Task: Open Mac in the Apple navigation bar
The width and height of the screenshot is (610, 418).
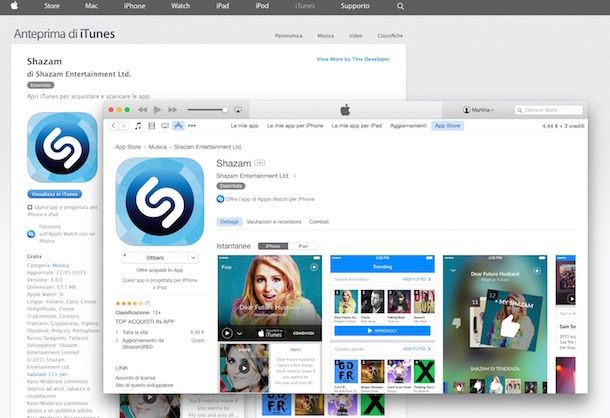Action: tap(91, 6)
